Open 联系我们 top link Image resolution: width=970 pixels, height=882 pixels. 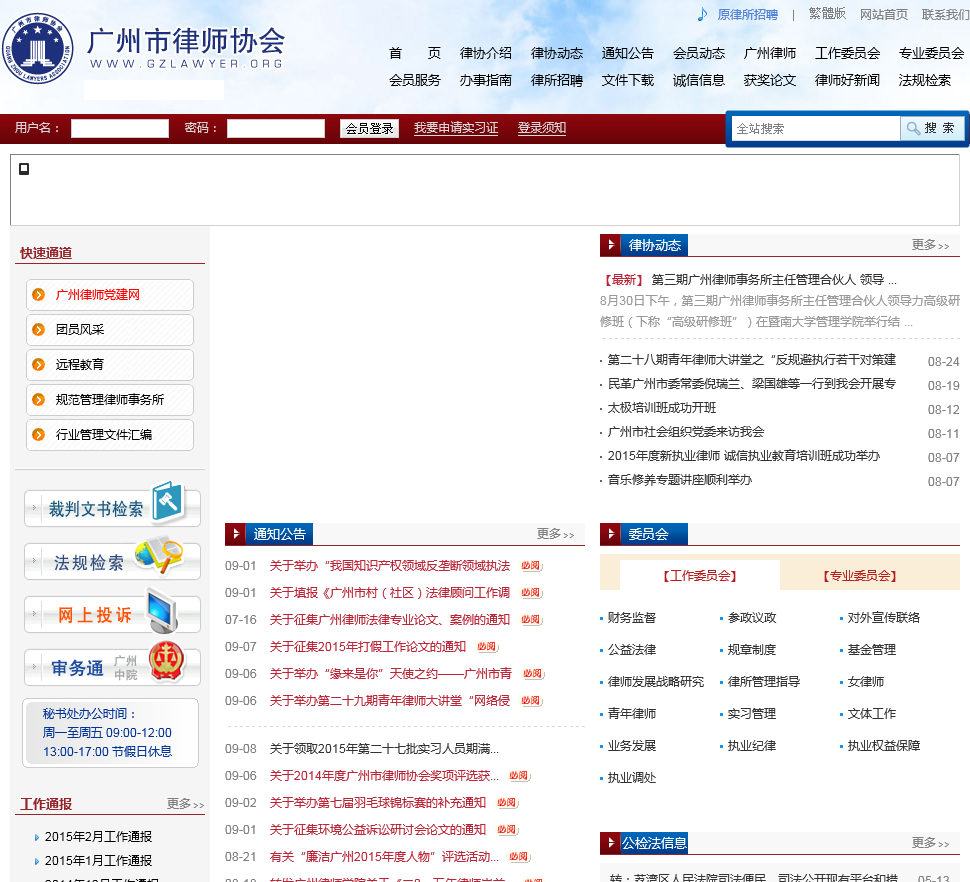click(x=945, y=14)
